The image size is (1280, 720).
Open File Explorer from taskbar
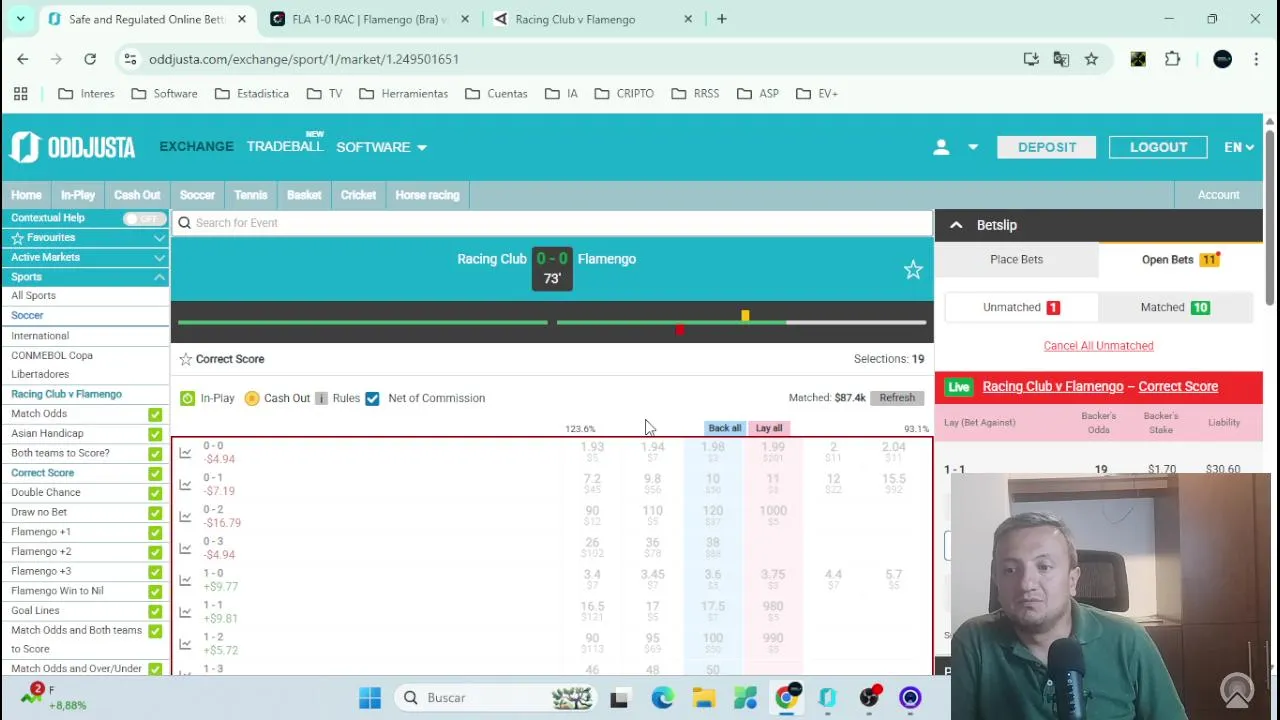tap(704, 698)
